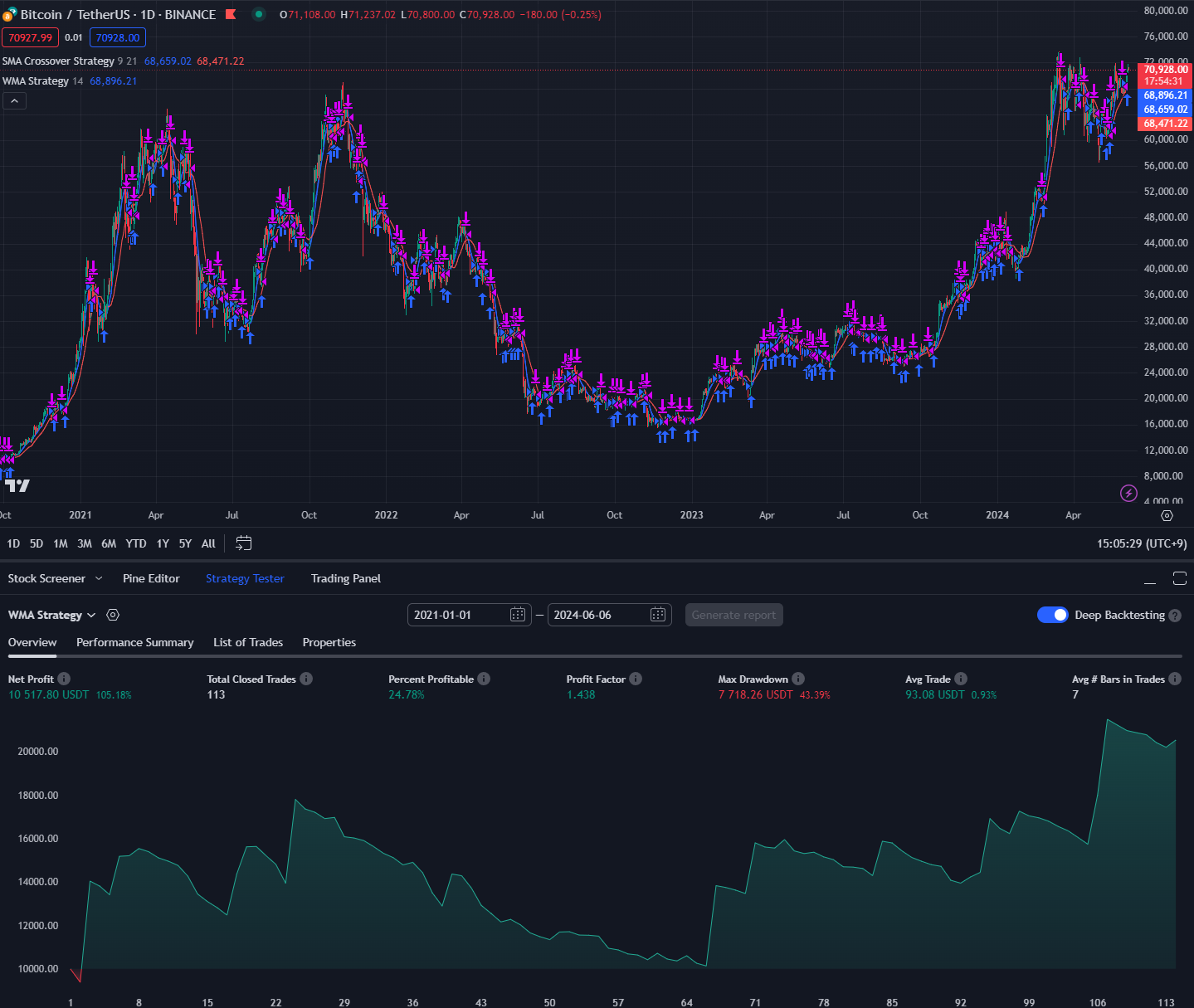The width and height of the screenshot is (1194, 1008).
Task: Open the List of Trades tab
Action: click(x=248, y=642)
